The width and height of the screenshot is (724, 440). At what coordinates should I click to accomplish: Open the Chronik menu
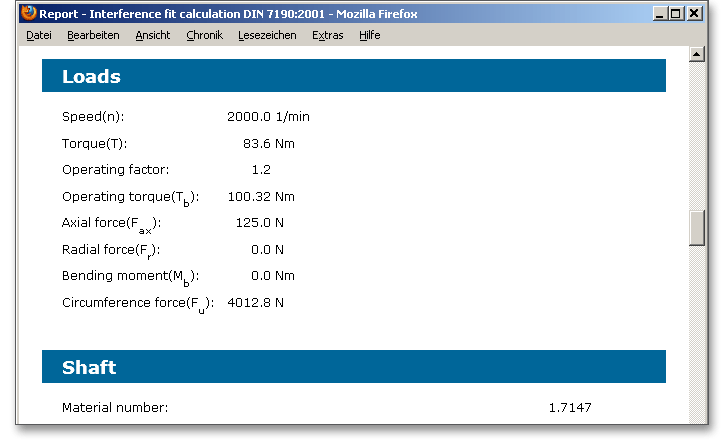click(x=204, y=35)
